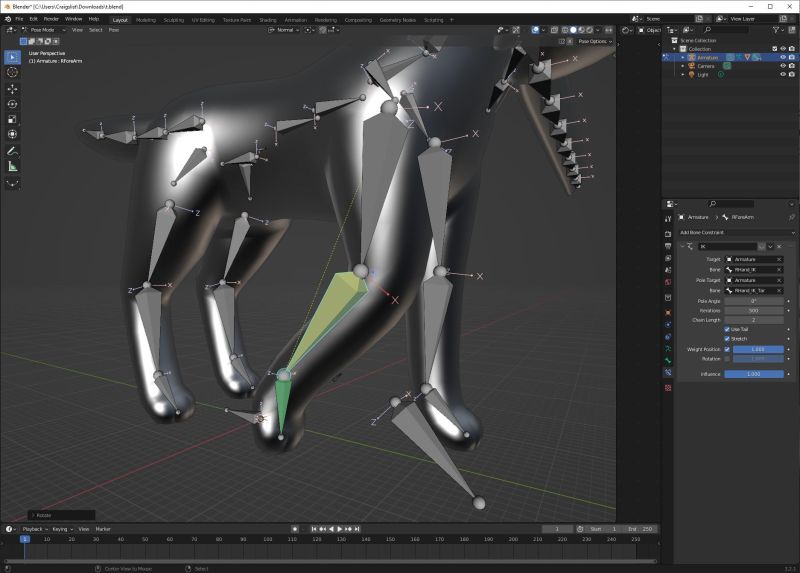800x573 pixels.
Task: Open the Keying dropdown in timeline
Action: 62,529
